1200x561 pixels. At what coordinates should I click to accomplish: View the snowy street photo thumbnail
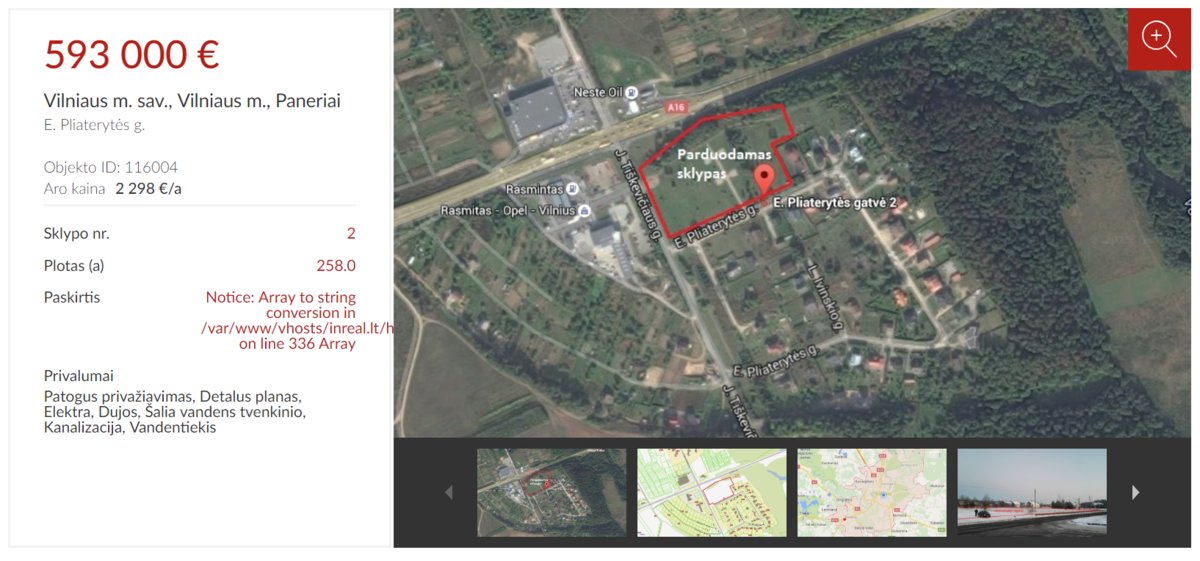1032,492
